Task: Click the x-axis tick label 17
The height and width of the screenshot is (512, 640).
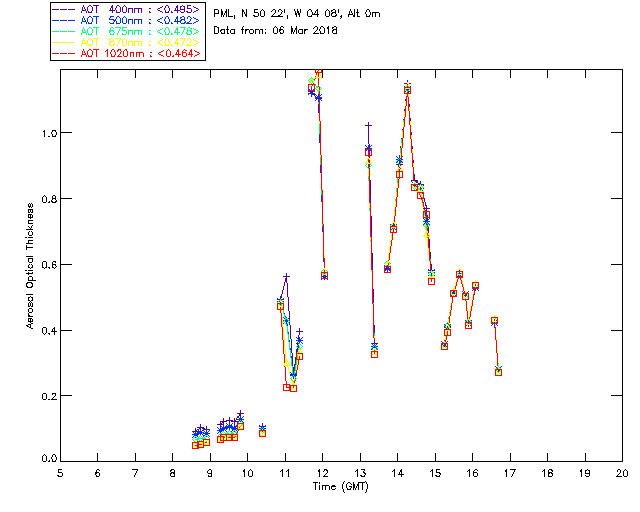Action: tap(510, 473)
